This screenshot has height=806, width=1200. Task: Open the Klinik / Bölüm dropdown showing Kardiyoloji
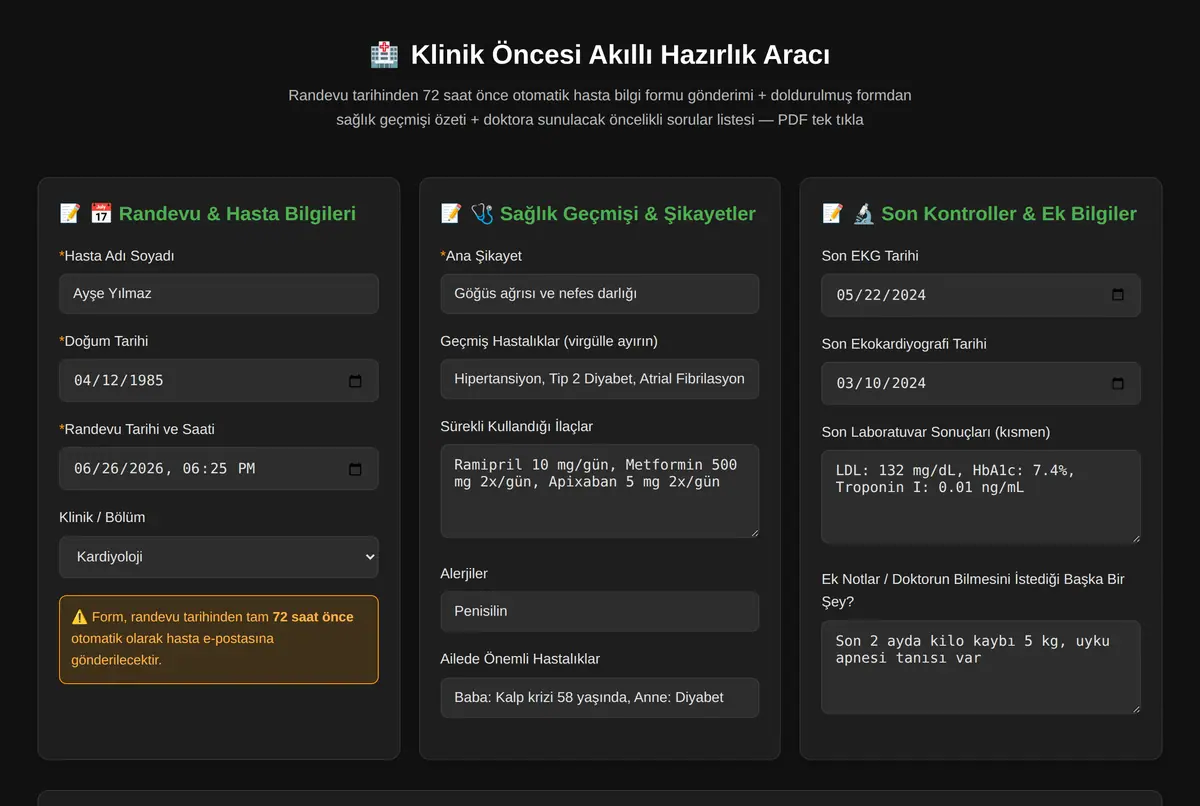pos(219,557)
